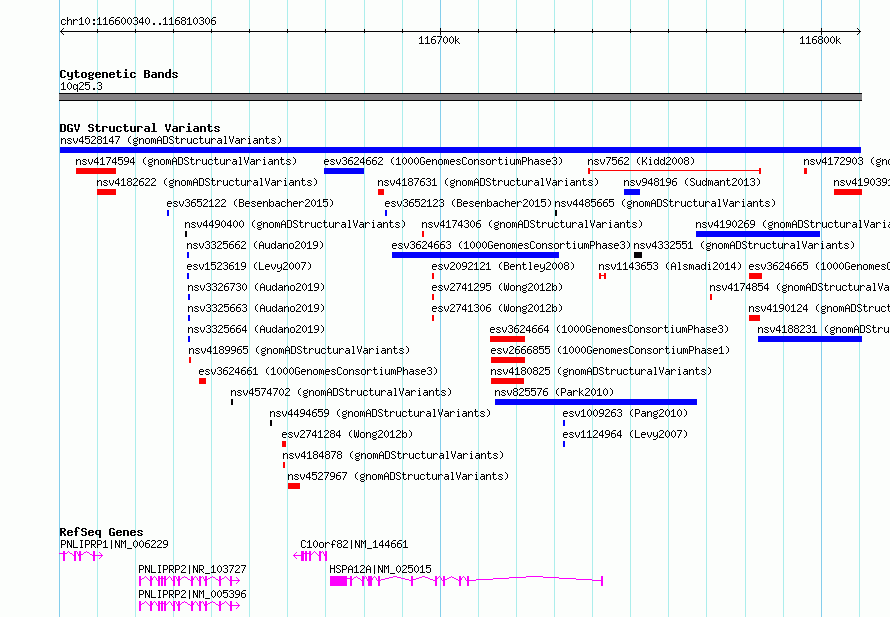Open nsv825576 (Park2010) label
This screenshot has height=617, width=890.
tap(554, 392)
